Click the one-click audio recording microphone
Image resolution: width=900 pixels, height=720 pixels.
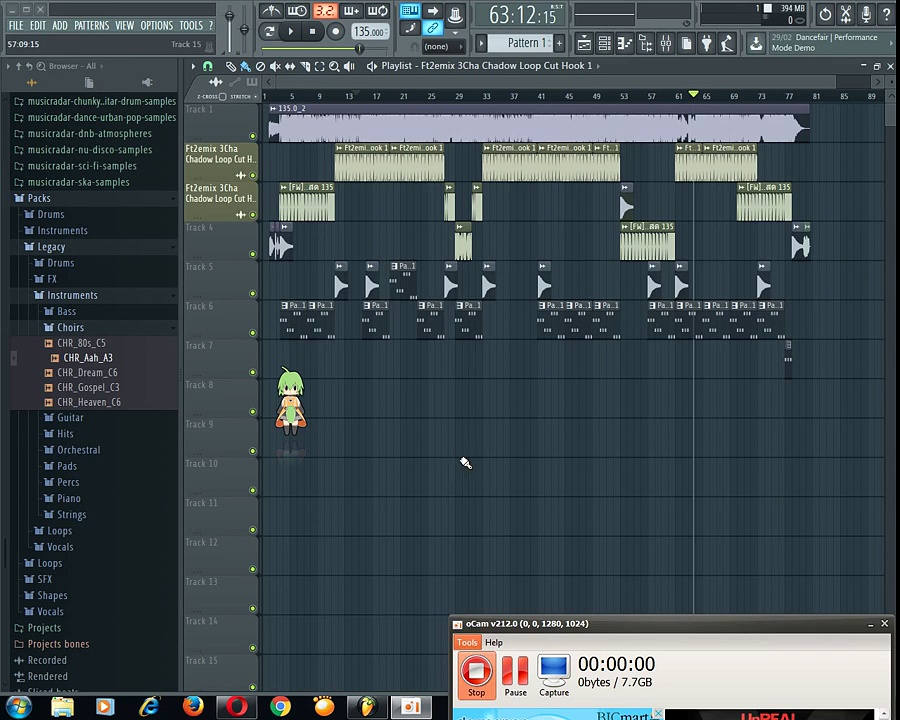[x=866, y=14]
